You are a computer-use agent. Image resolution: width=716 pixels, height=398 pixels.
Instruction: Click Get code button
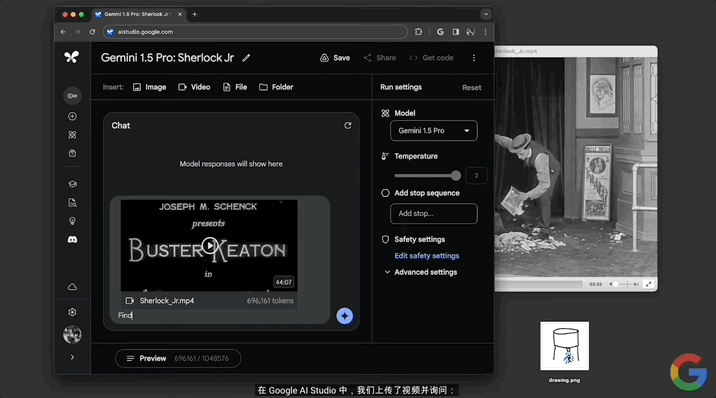[431, 58]
